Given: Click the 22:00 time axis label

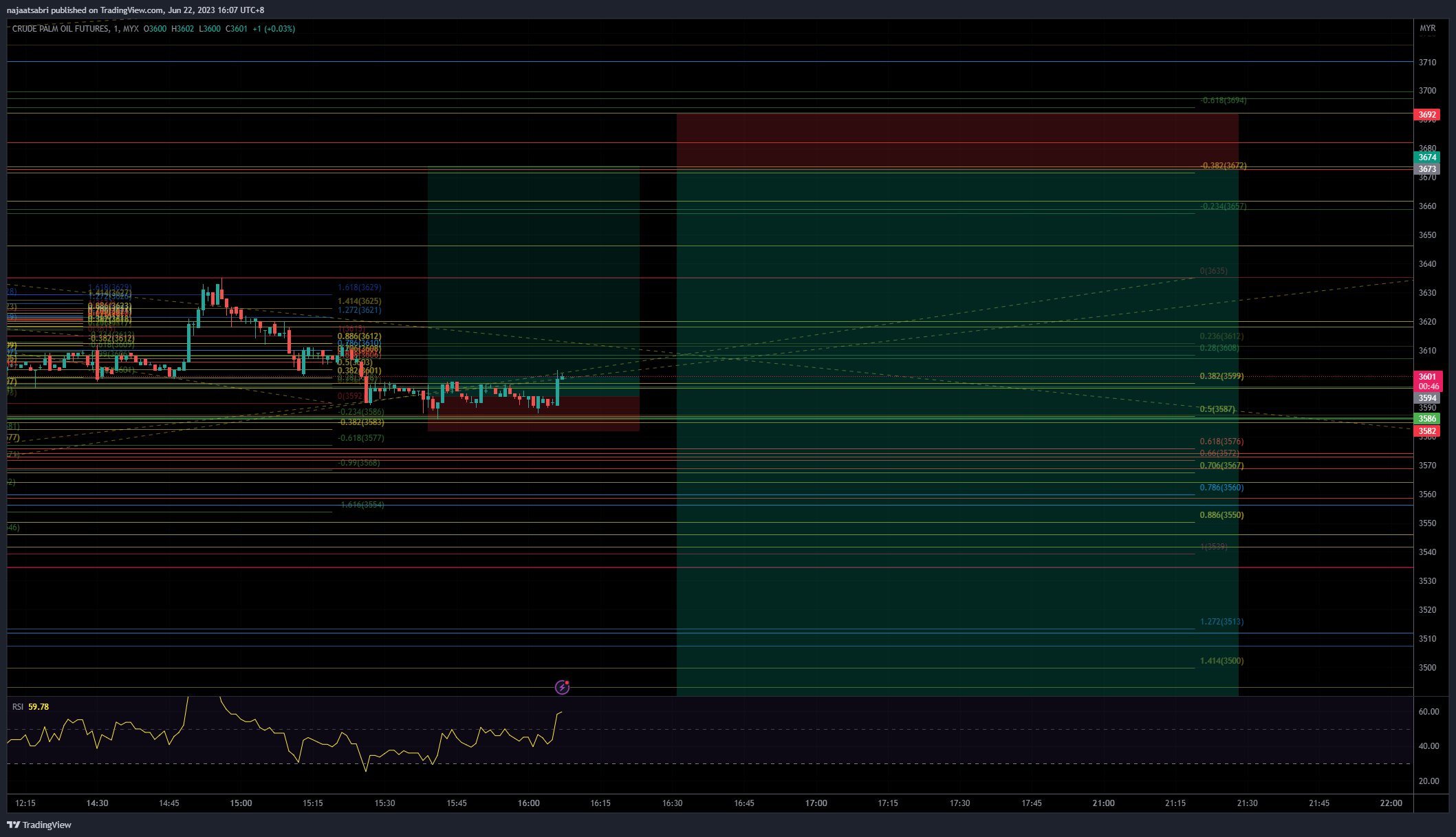Looking at the screenshot, I should [x=1391, y=803].
